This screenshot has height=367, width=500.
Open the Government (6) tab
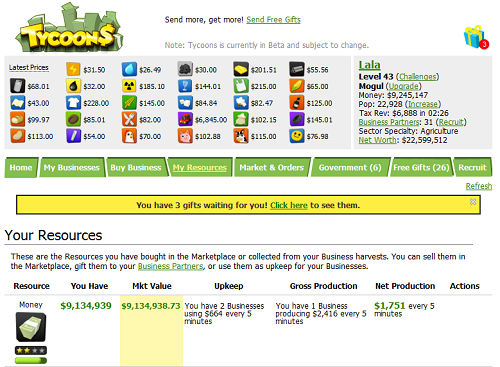(x=350, y=167)
